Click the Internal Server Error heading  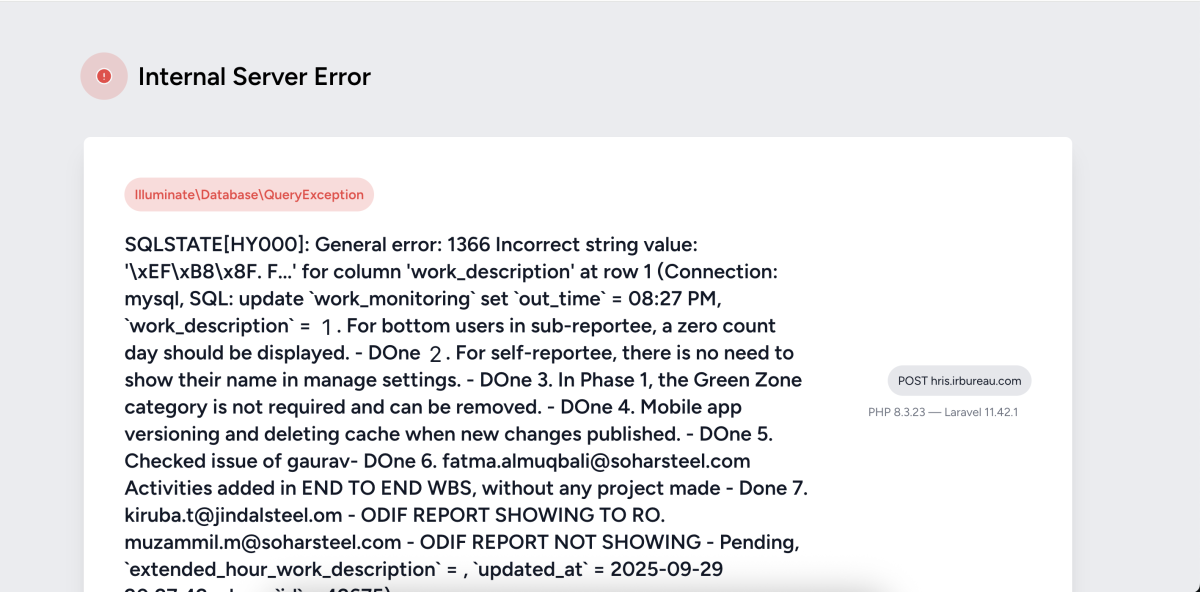pyautogui.click(x=254, y=77)
